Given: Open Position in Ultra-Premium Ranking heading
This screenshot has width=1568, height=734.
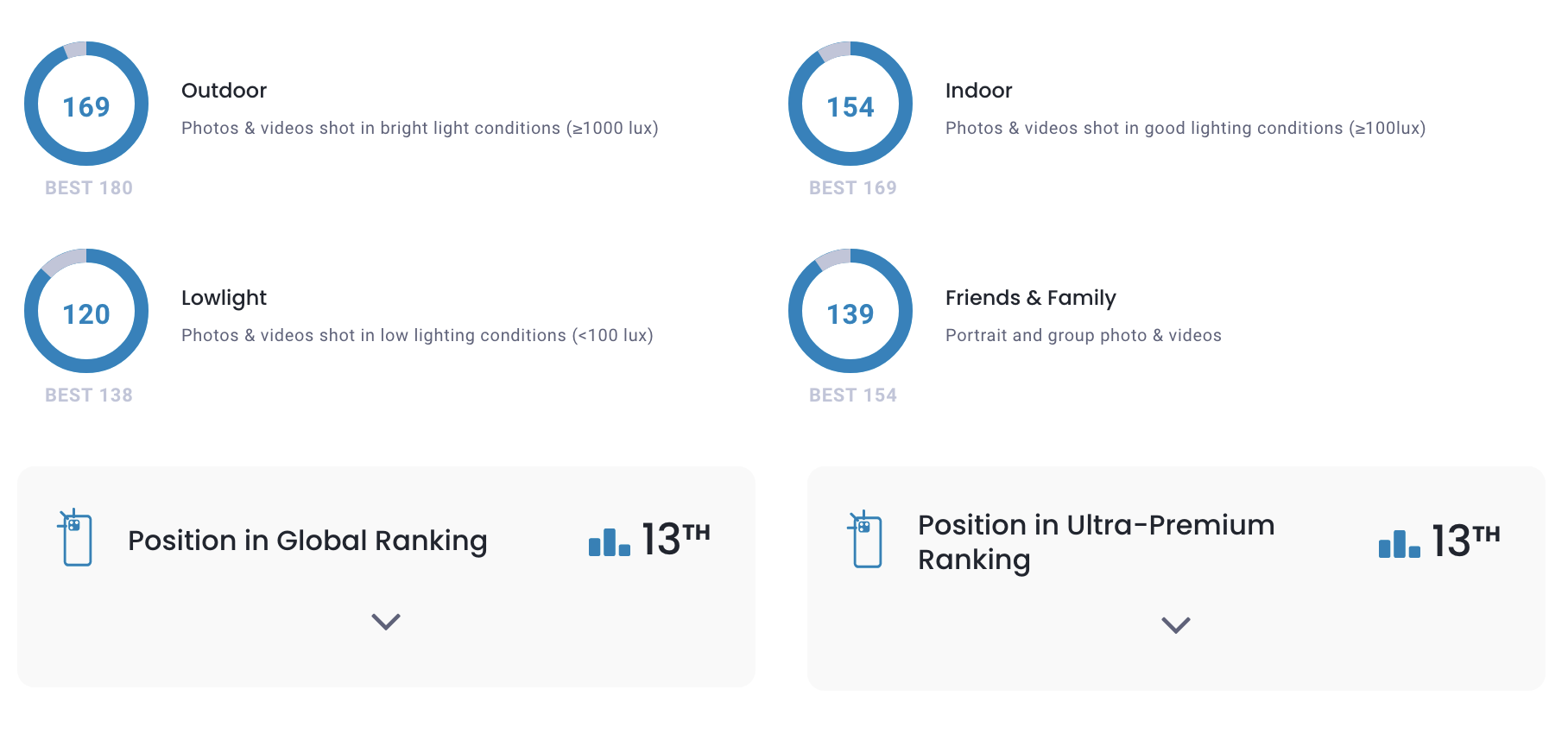Looking at the screenshot, I should [1095, 542].
